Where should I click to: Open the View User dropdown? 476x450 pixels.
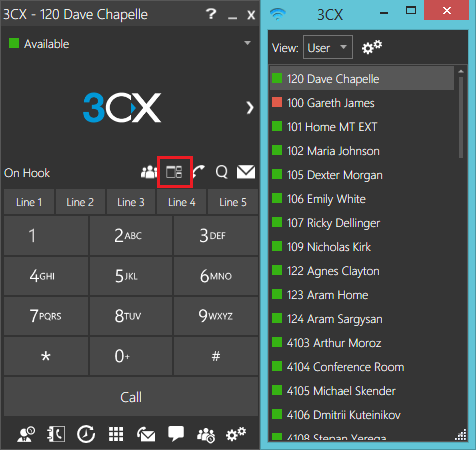pyautogui.click(x=328, y=47)
